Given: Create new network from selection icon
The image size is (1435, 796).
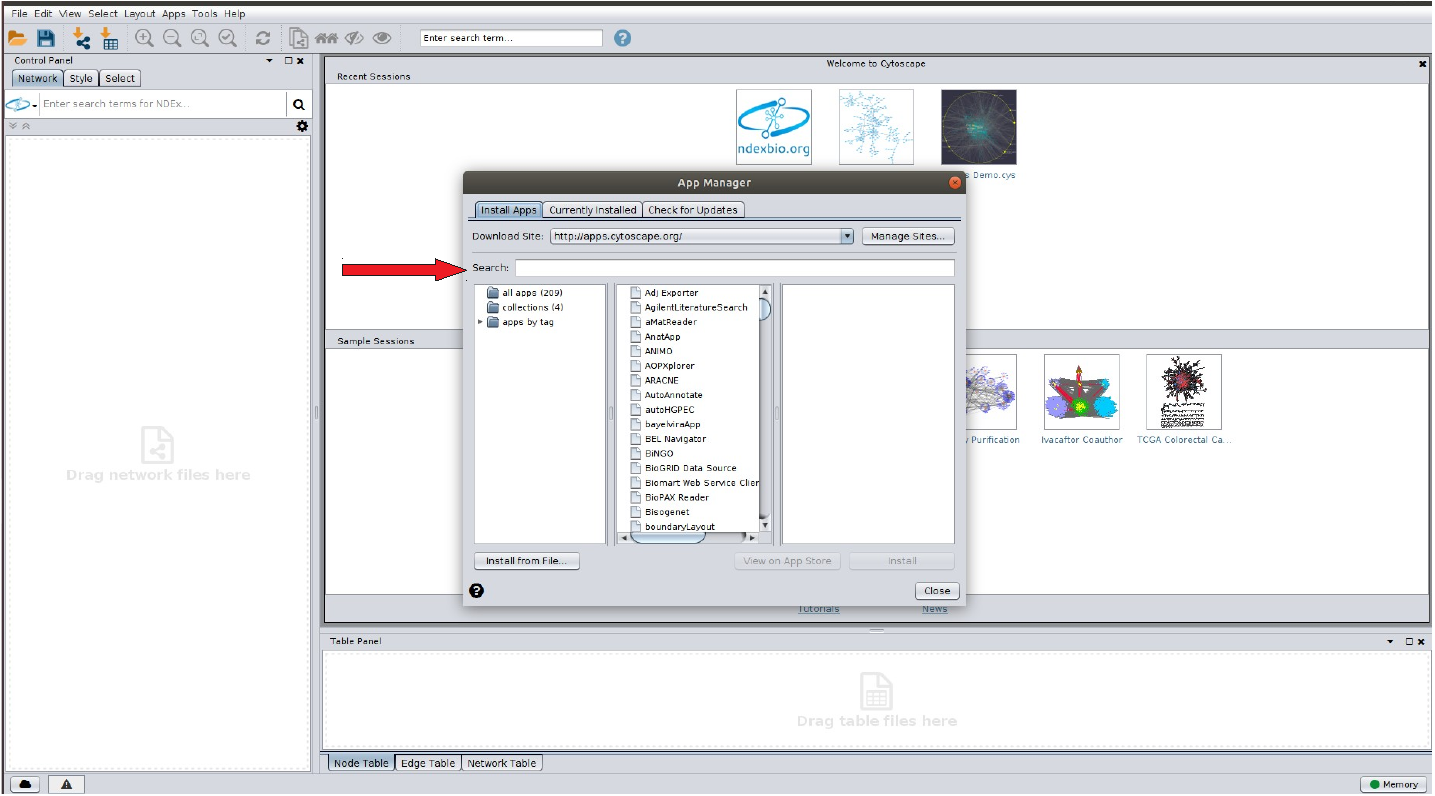Looking at the screenshot, I should coord(298,38).
